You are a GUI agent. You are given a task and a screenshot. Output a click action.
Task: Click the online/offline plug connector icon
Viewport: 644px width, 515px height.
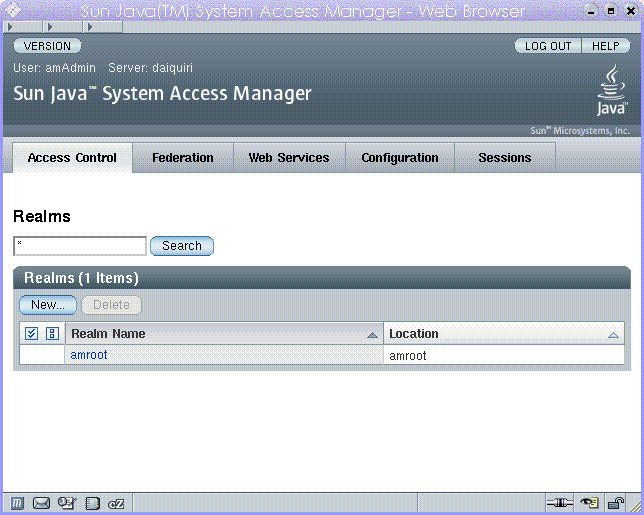click(x=559, y=503)
